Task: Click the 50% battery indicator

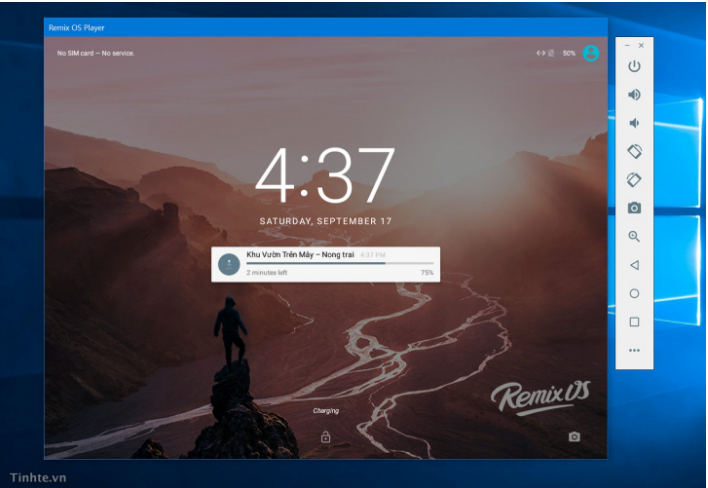Action: [569, 53]
